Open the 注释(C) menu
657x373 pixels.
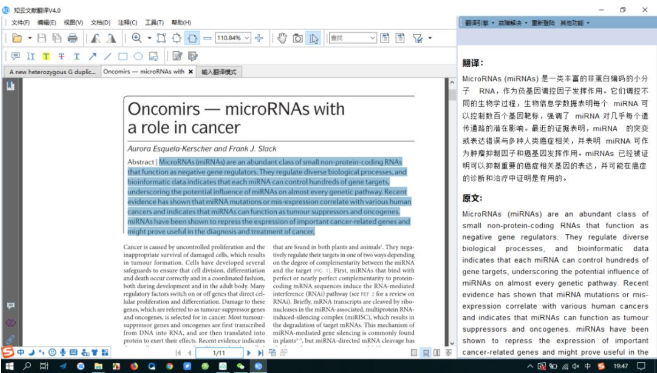[x=127, y=23]
